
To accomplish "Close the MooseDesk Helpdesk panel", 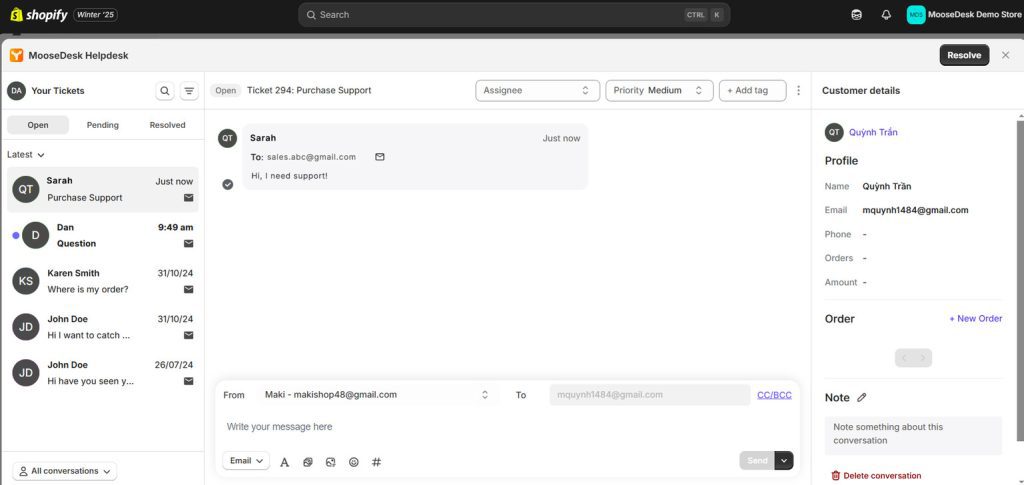I will point(1005,55).
